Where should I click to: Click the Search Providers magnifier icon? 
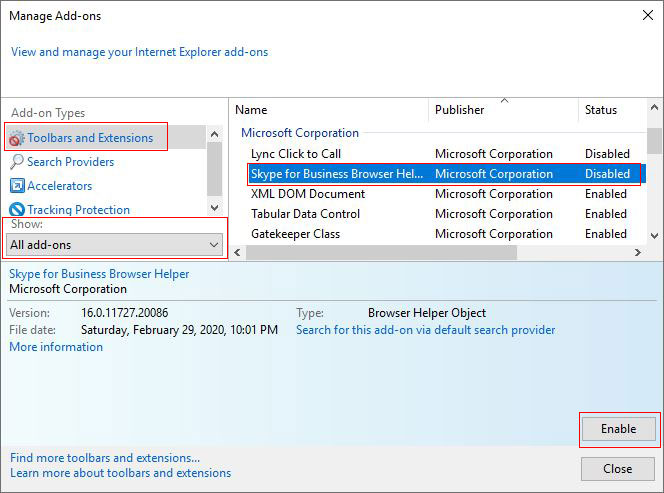click(17, 162)
